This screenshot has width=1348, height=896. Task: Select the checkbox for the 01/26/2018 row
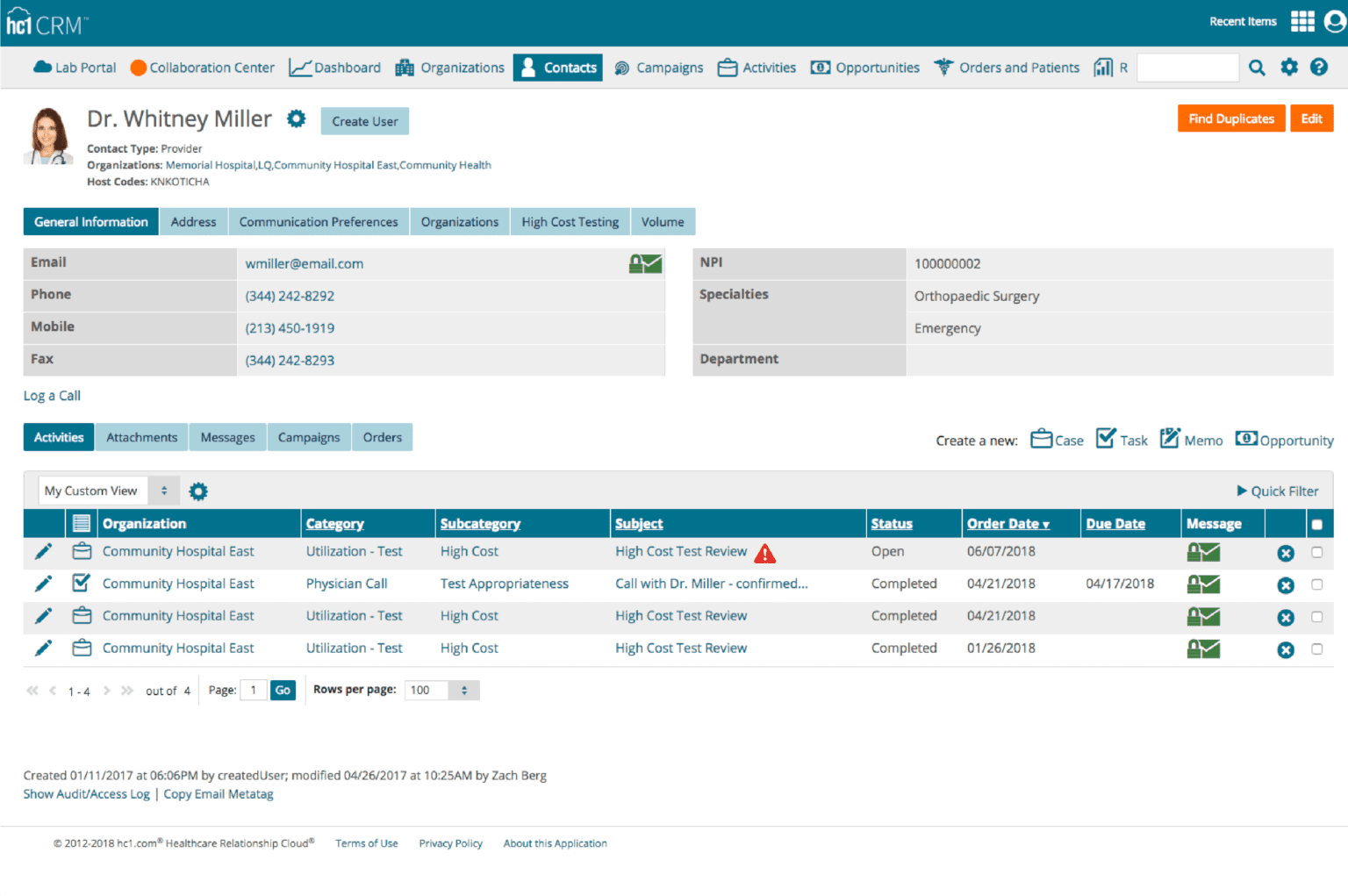pos(1316,649)
